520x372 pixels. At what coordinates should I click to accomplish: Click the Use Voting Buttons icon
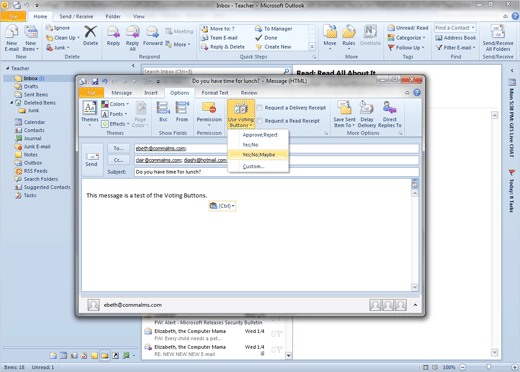tap(241, 114)
